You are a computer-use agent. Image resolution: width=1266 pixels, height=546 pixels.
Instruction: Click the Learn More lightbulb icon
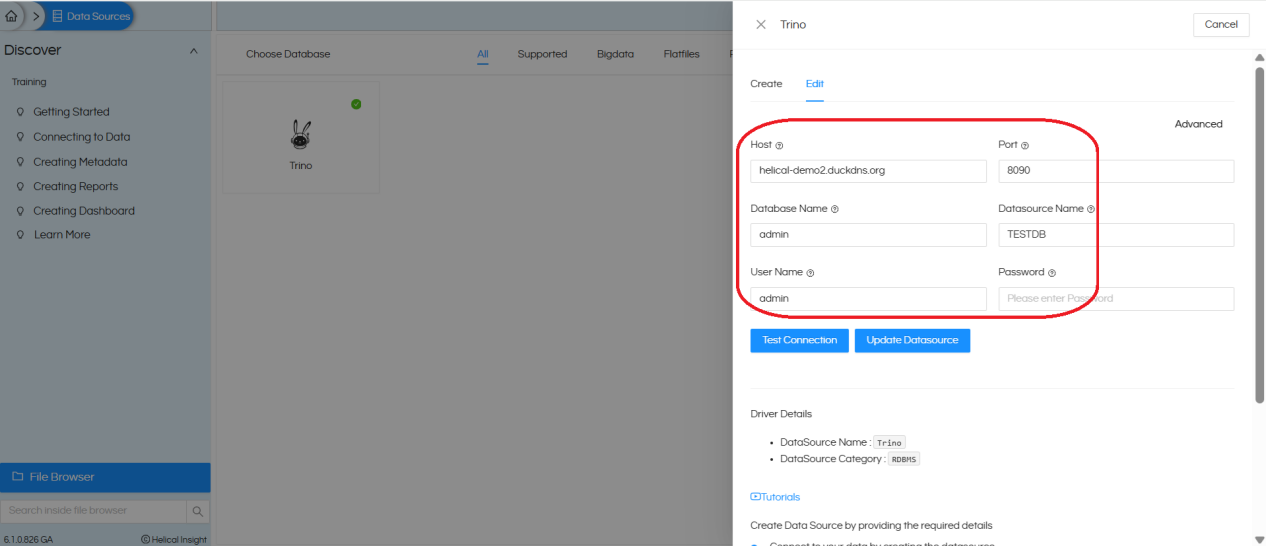[x=20, y=235]
